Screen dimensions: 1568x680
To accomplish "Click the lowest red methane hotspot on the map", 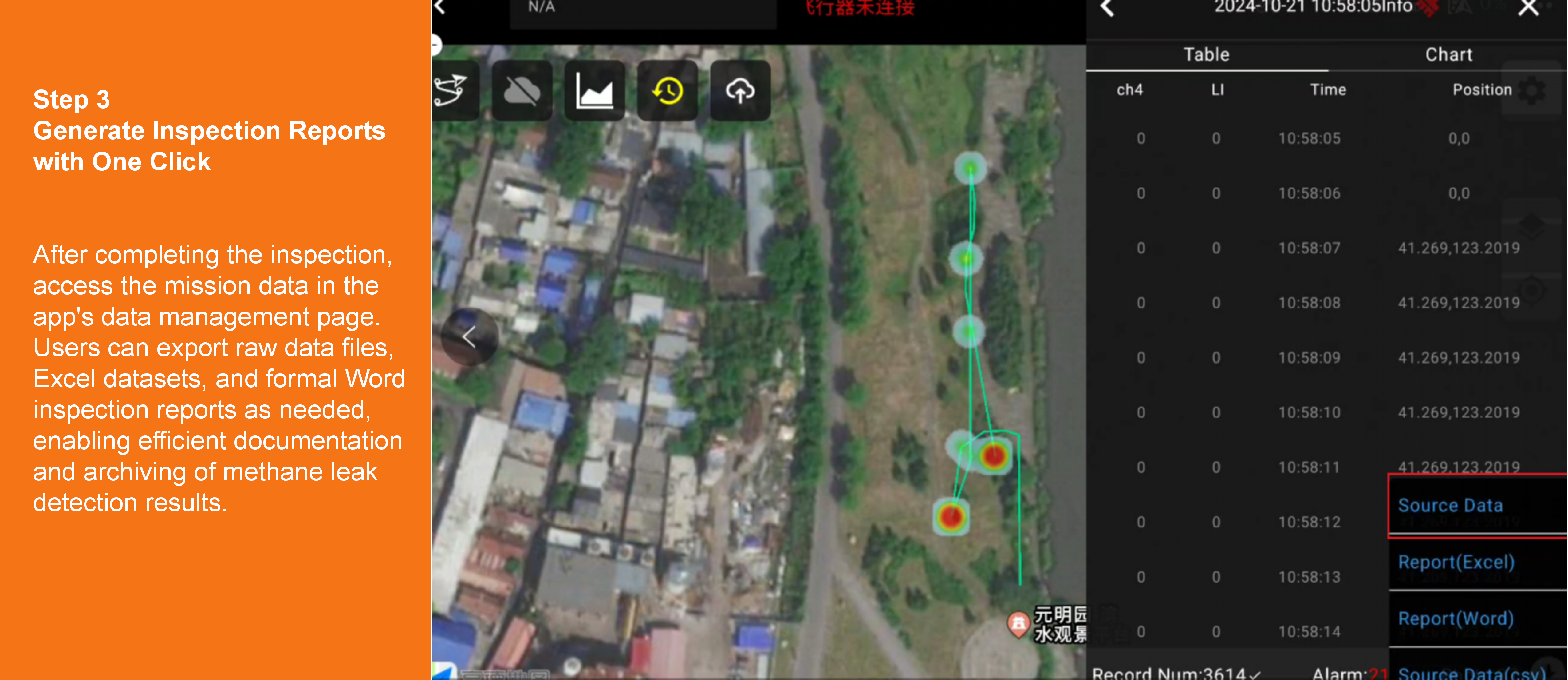I will pos(951,517).
